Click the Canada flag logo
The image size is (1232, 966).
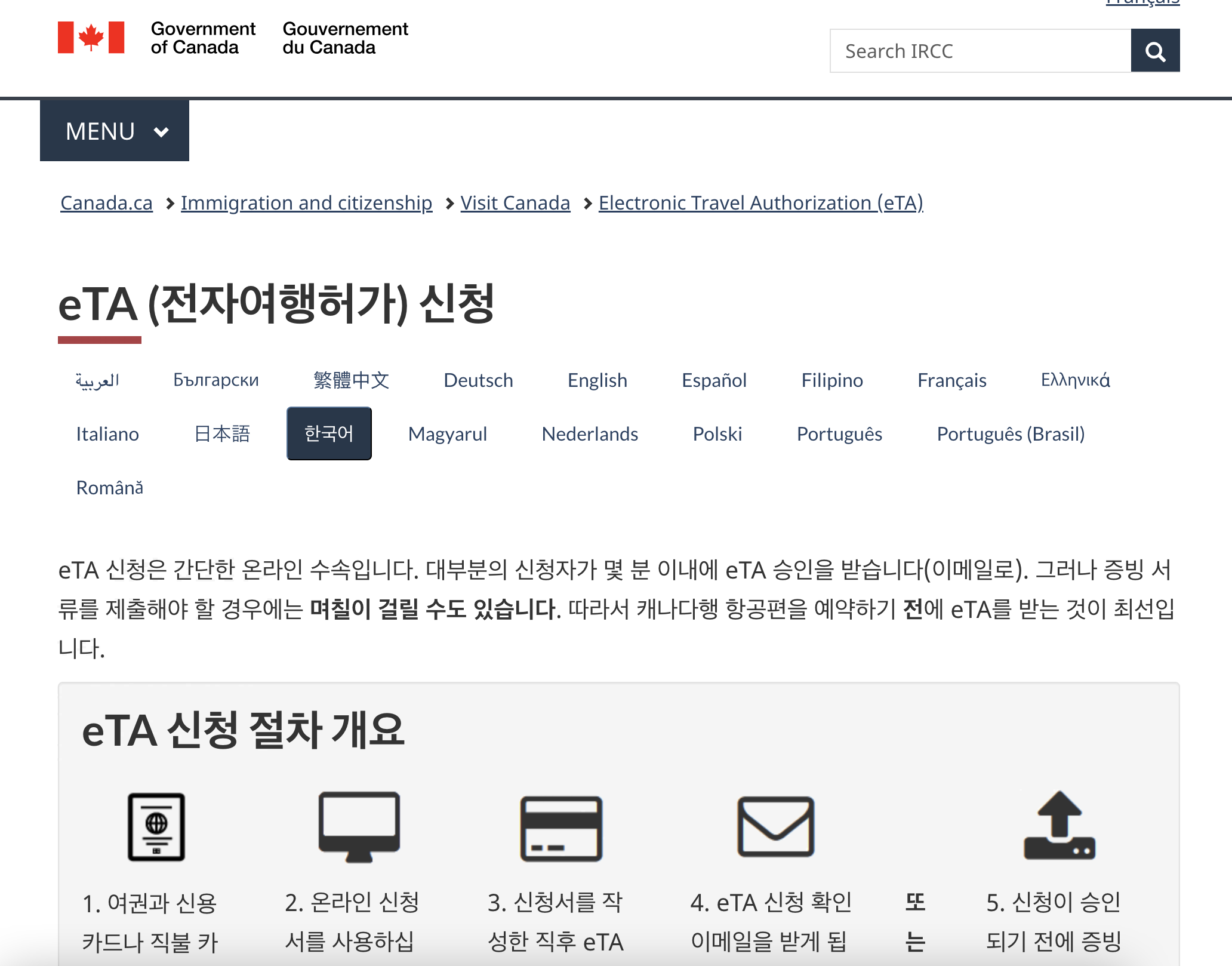coord(91,38)
